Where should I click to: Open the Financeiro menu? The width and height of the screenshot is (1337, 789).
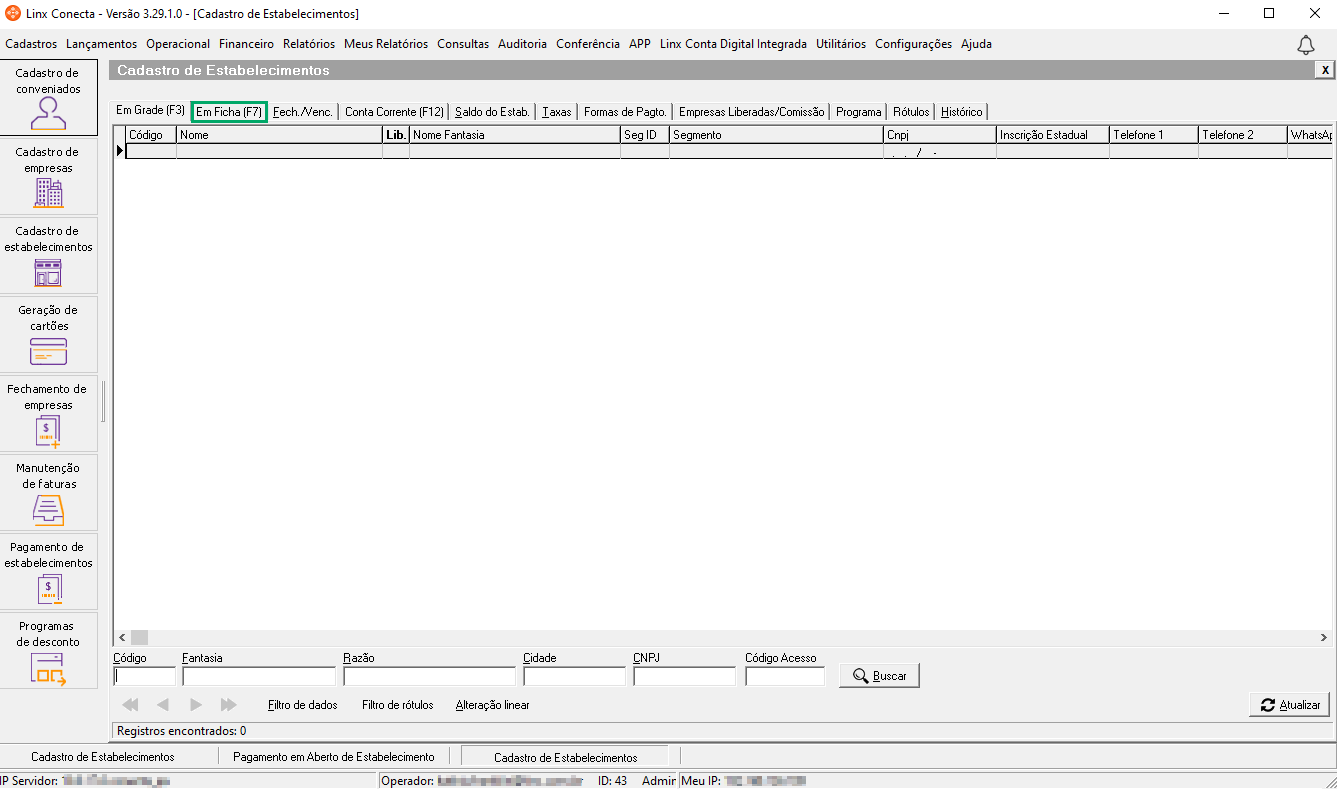coord(246,44)
